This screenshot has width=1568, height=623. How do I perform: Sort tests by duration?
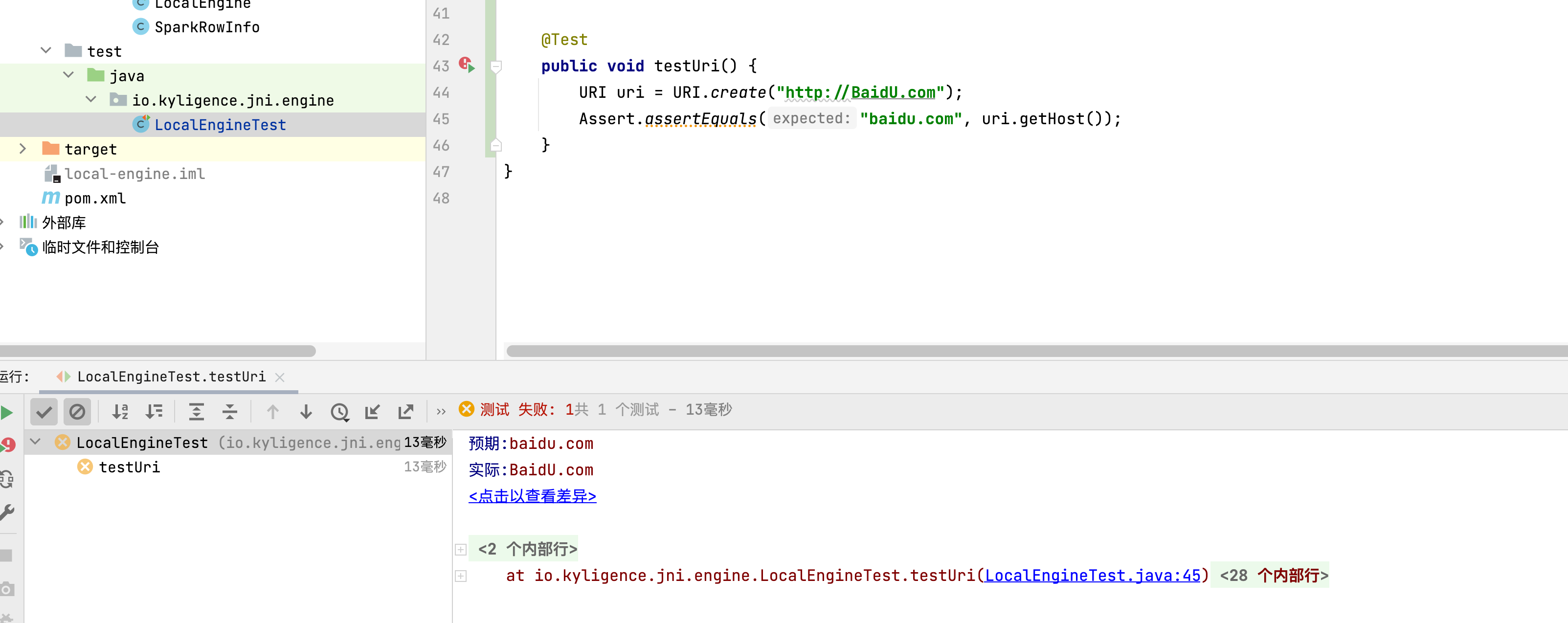pos(155,411)
